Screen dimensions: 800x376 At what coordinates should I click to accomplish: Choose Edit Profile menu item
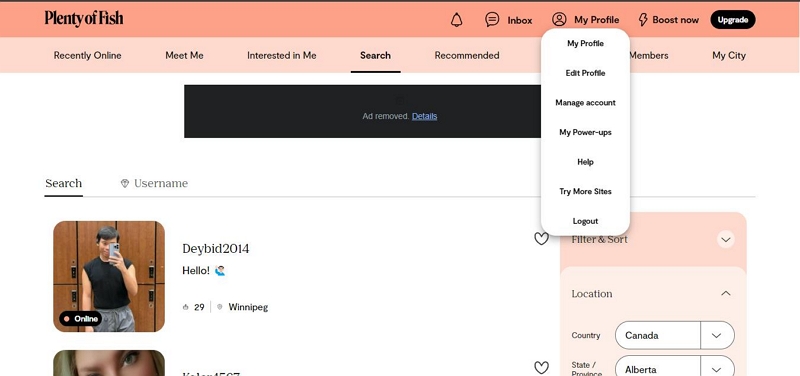585,73
